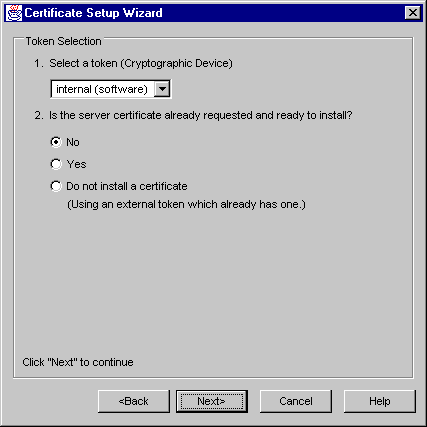Click the Certificate Setup Wizard title bar text
427x427 pixels.
coord(93,13)
